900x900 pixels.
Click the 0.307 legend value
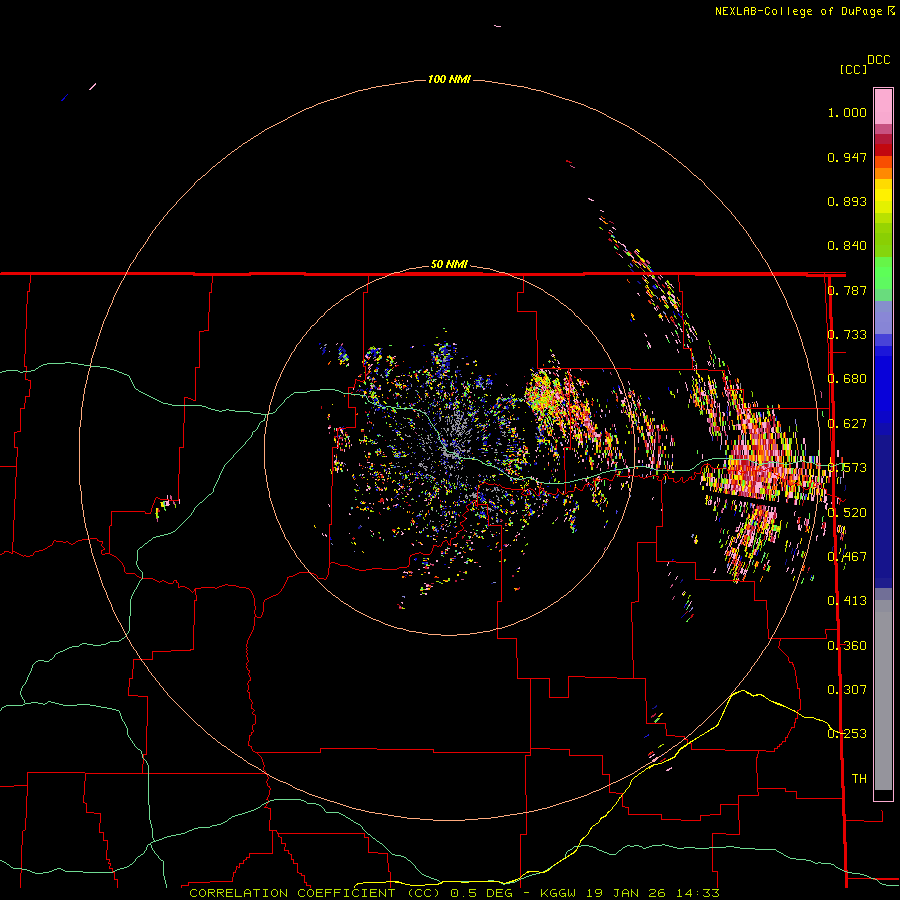pos(847,690)
